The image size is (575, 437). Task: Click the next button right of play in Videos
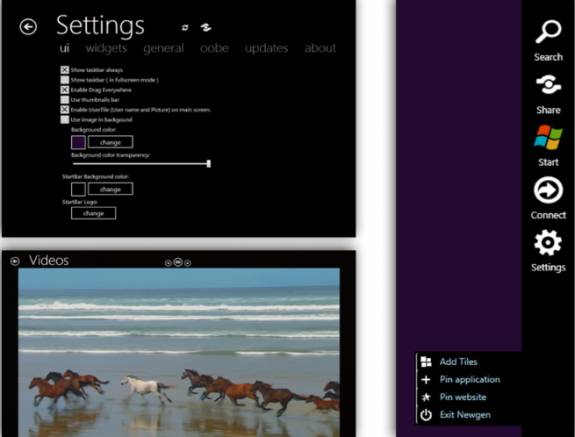coord(188,263)
